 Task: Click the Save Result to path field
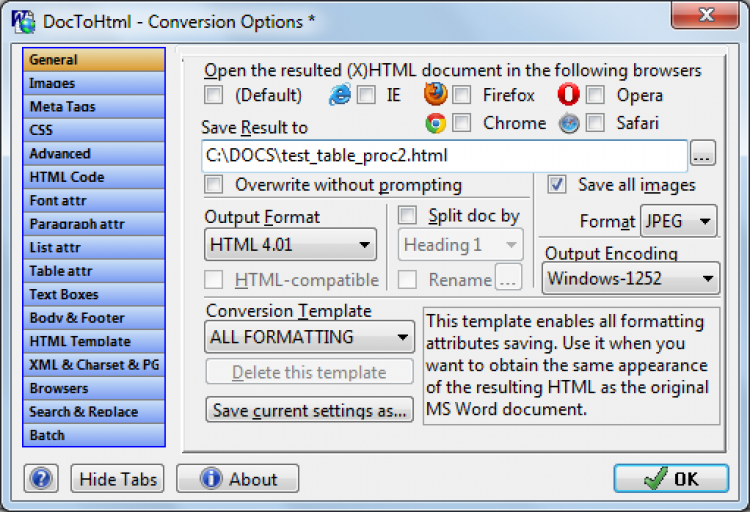[444, 155]
